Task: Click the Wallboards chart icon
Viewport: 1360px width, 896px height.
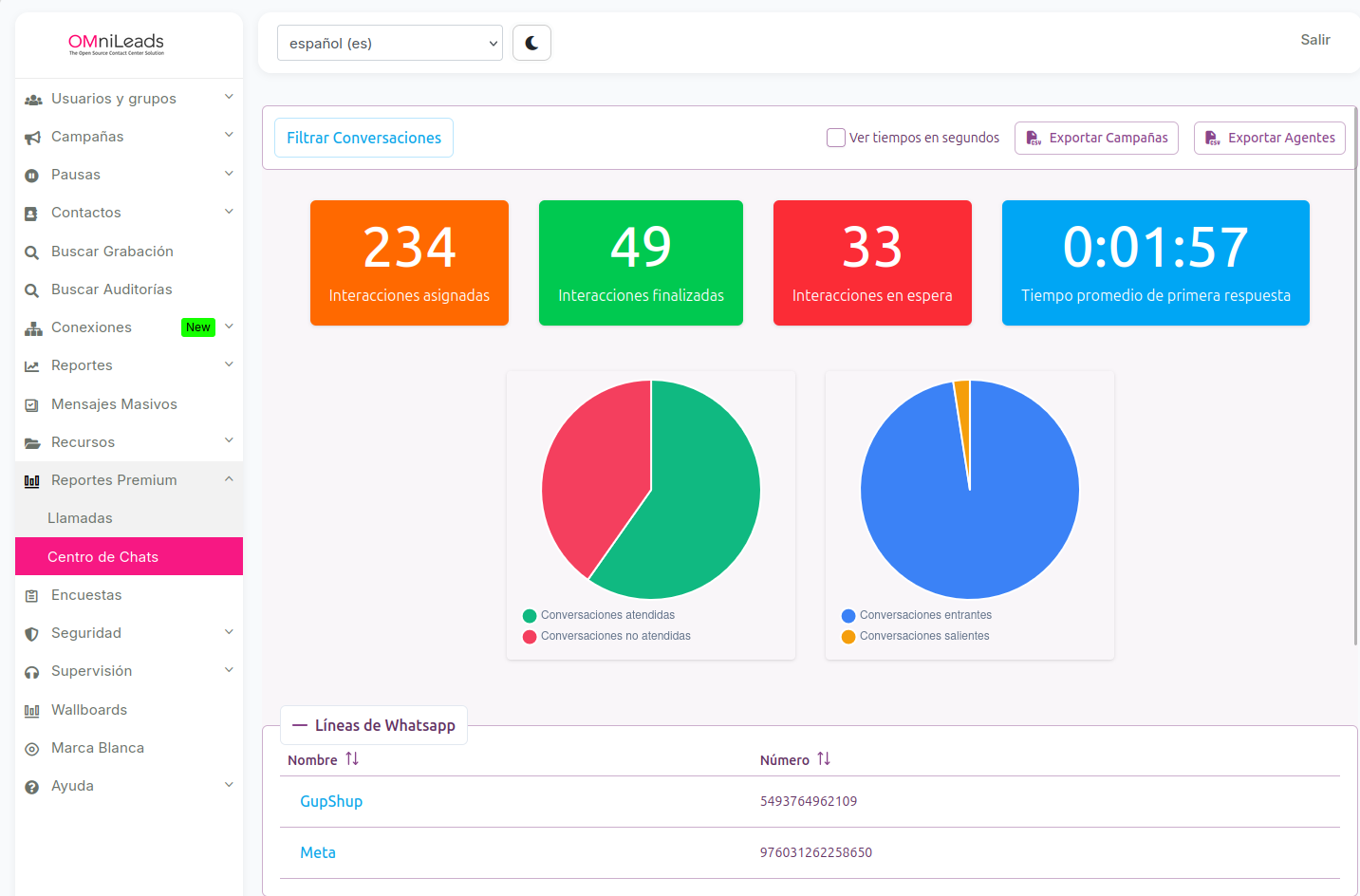Action: [31, 710]
